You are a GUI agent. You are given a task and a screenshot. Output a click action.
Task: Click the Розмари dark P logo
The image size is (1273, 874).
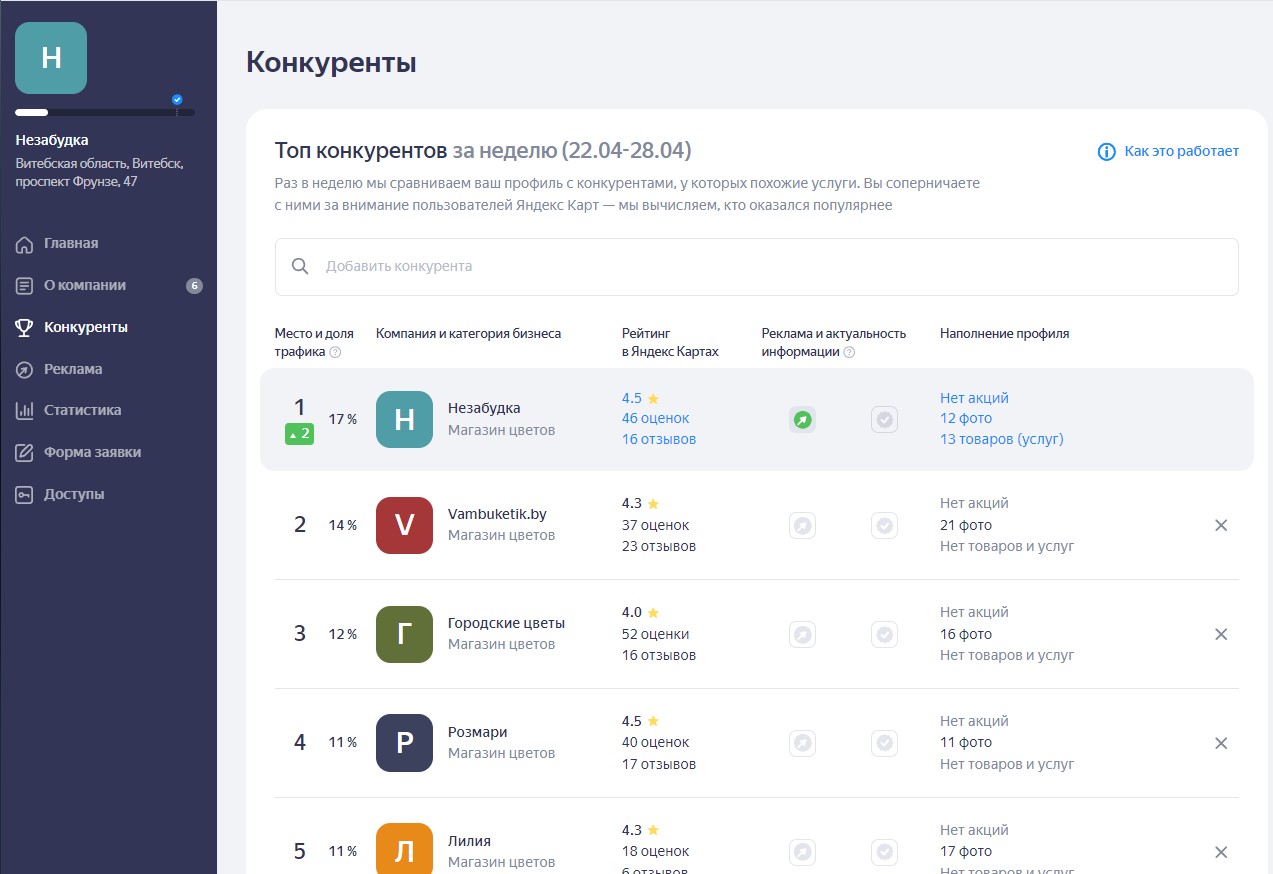point(404,743)
